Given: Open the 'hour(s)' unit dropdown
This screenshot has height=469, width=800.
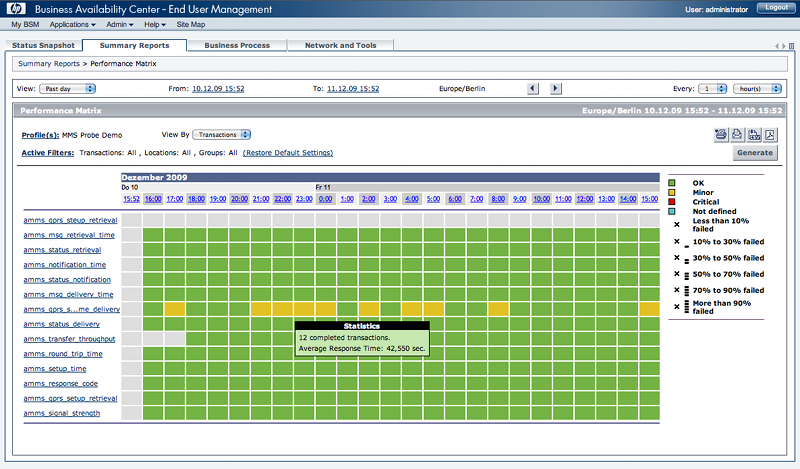Looking at the screenshot, I should coord(757,89).
